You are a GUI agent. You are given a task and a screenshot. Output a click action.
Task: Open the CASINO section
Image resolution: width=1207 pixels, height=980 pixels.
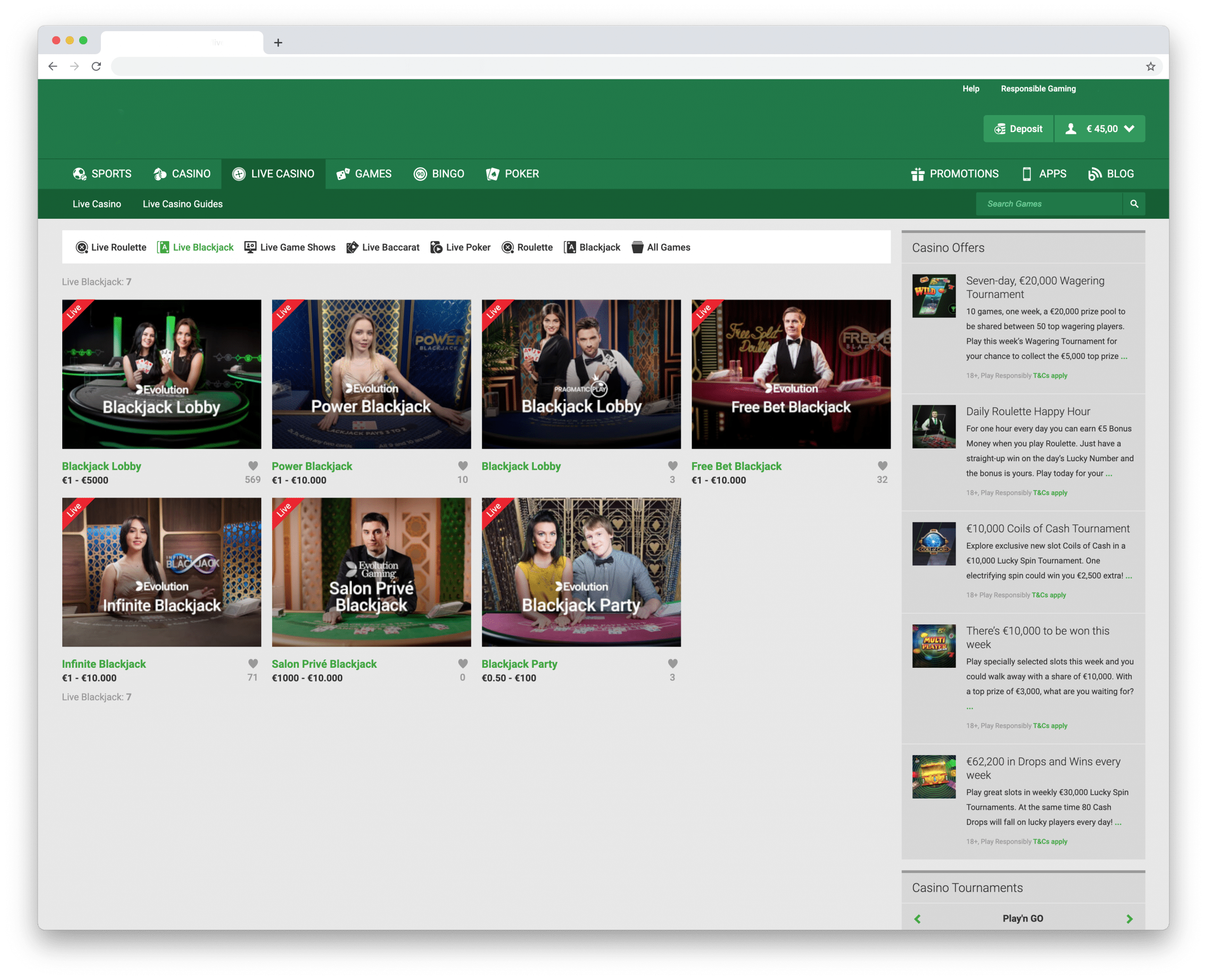tap(182, 174)
